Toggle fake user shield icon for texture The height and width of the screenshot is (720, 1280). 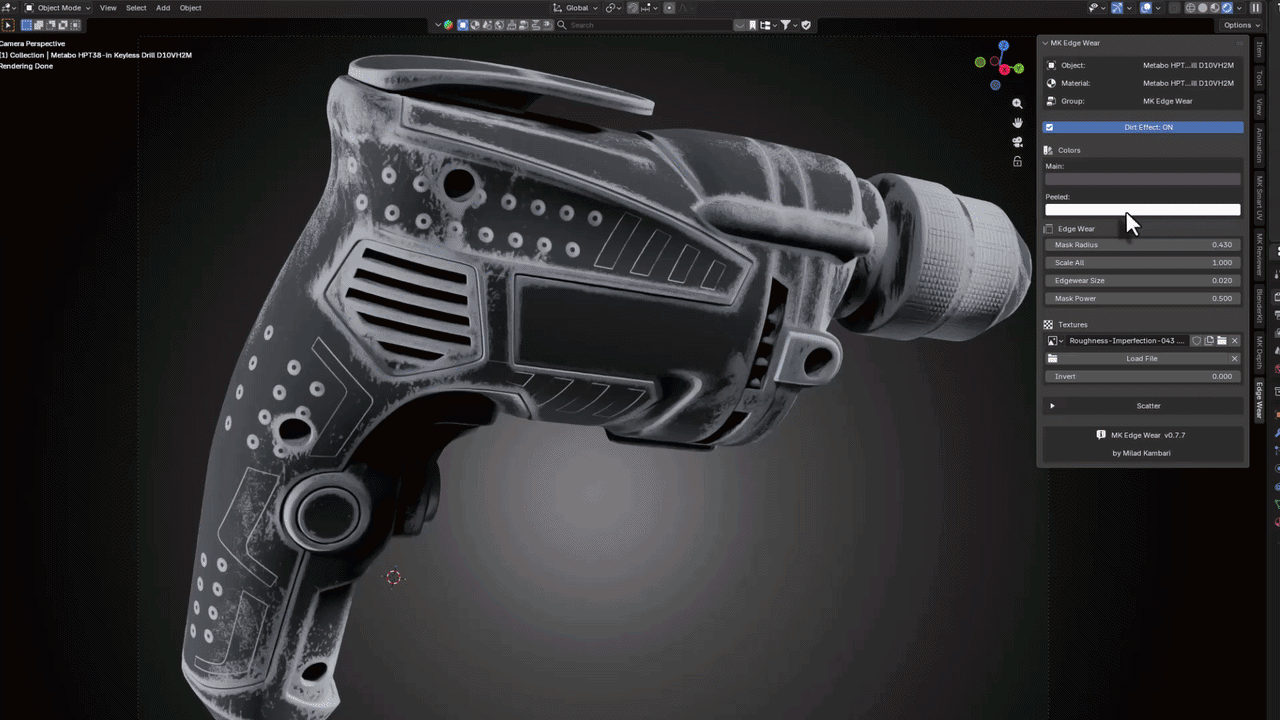[x=1196, y=341]
